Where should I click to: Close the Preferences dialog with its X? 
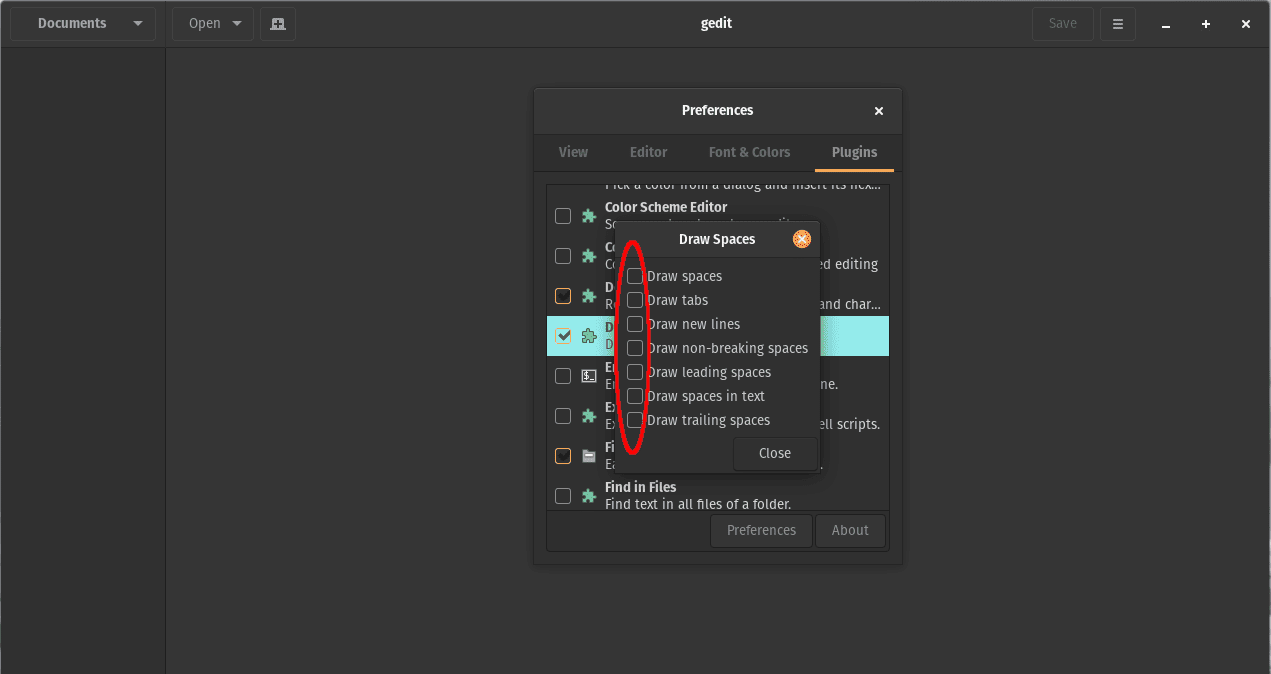(879, 111)
